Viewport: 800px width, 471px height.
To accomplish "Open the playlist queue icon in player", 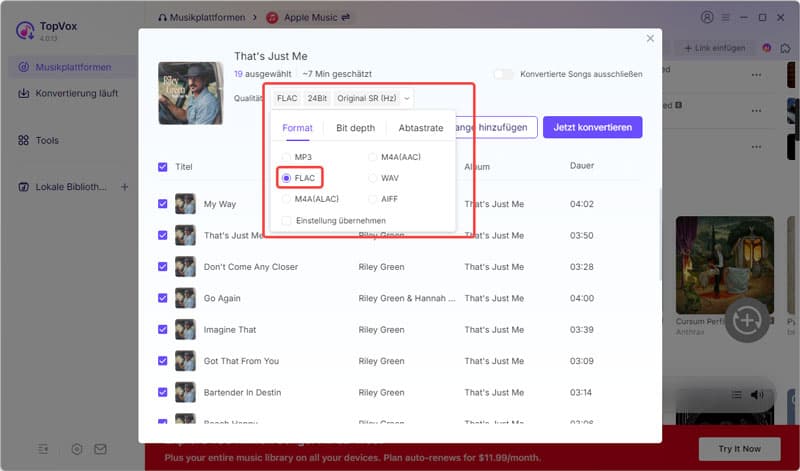I will (736, 394).
